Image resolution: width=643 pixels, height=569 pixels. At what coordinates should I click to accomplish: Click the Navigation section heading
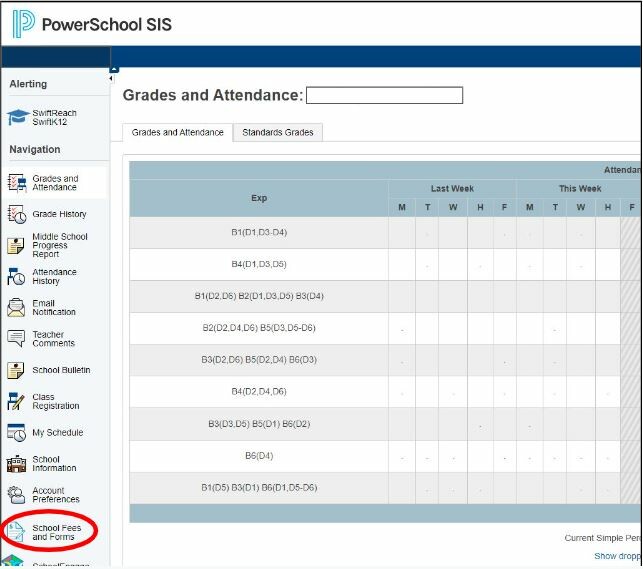(x=35, y=149)
